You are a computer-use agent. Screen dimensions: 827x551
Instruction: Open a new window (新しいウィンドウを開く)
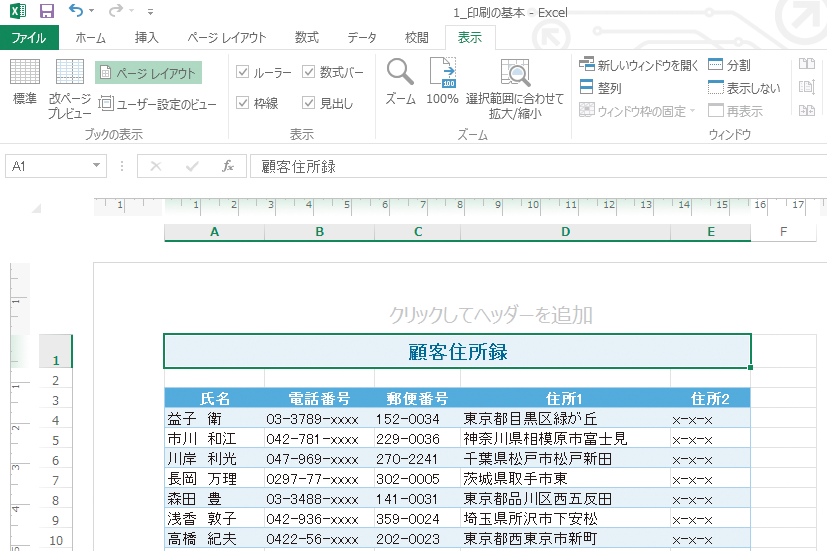click(639, 65)
